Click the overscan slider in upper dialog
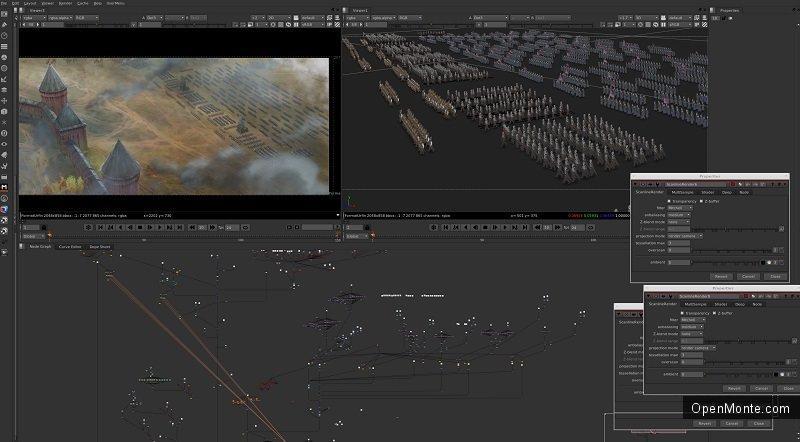This screenshot has height=442, width=800. pyautogui.click(x=731, y=251)
